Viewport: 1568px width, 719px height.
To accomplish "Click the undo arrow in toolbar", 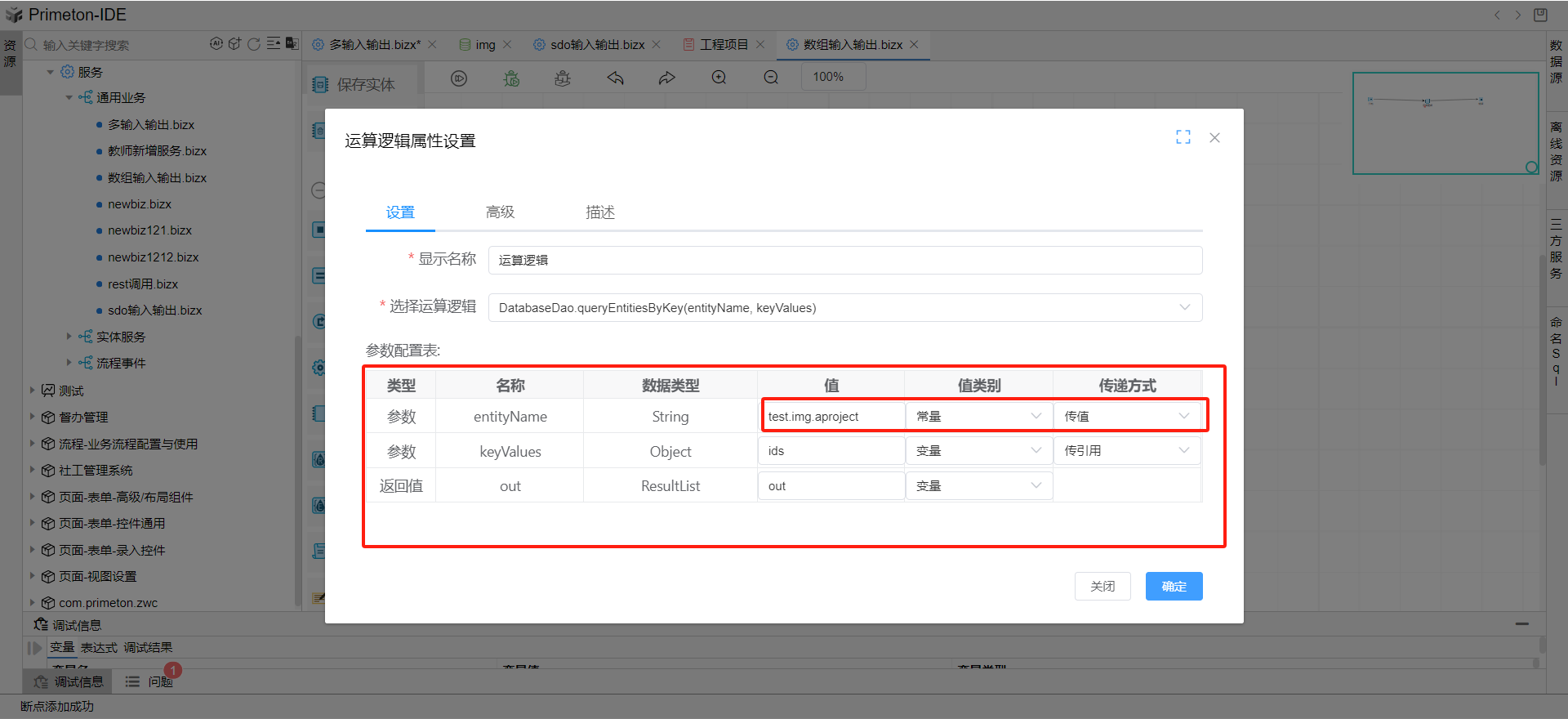I will click(615, 78).
